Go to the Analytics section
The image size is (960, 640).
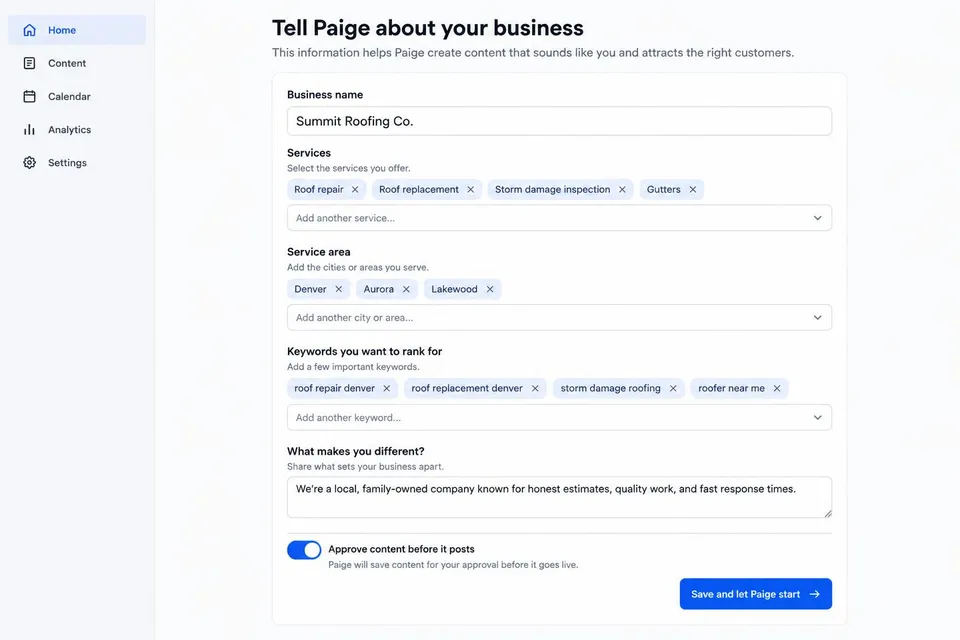click(77, 129)
